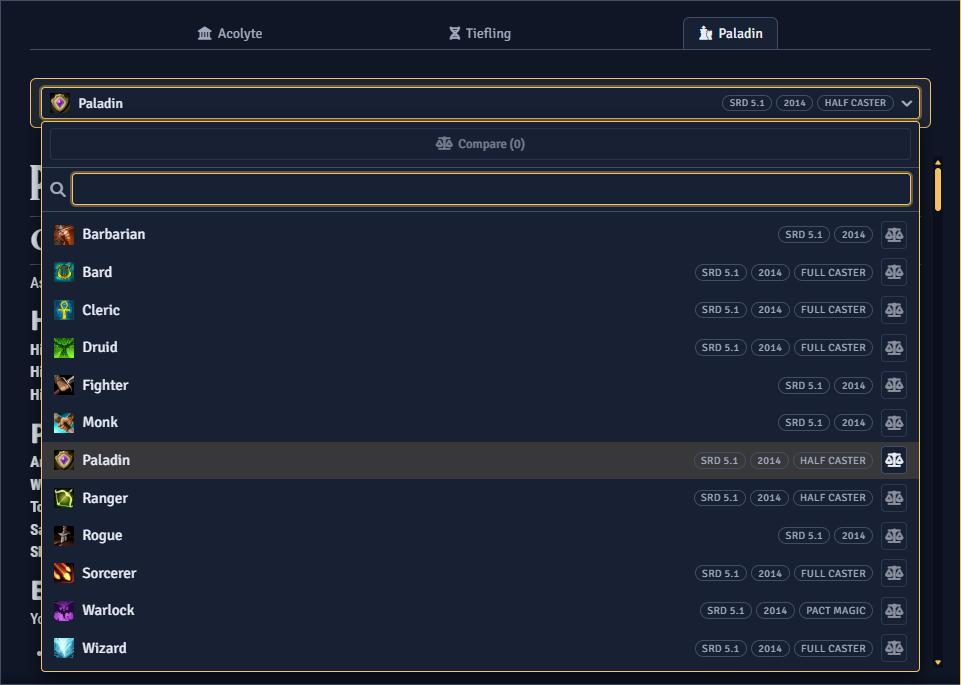Viewport: 961px width, 685px height.
Task: Select Cleric from the class list
Action: [480, 310]
